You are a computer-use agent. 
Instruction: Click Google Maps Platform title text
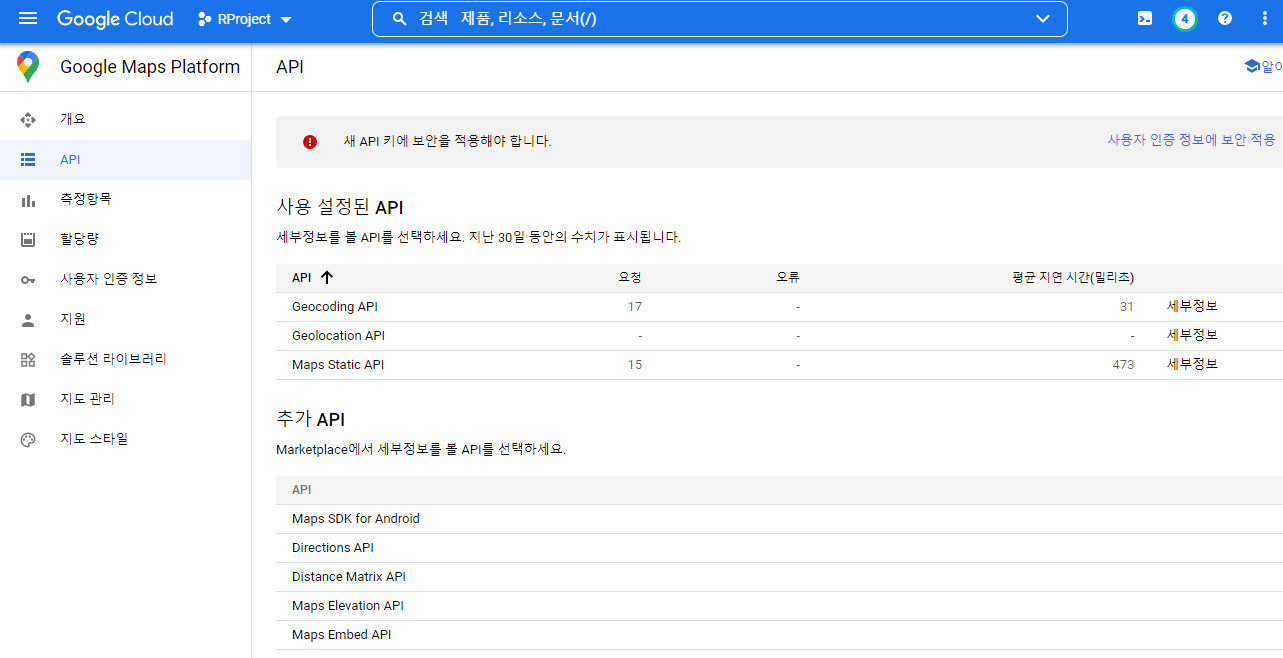150,67
